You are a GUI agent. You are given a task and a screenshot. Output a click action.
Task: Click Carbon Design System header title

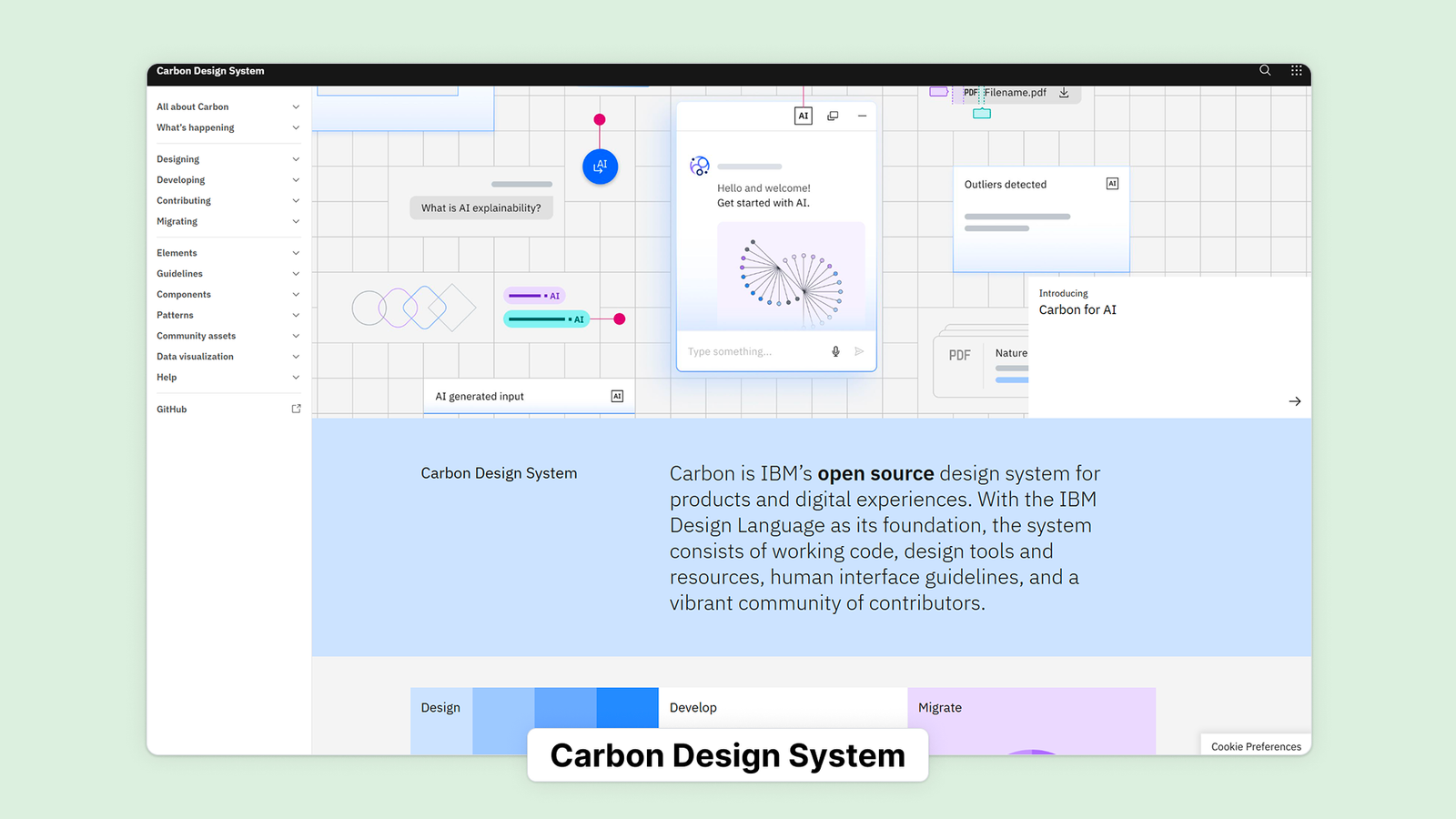(210, 70)
